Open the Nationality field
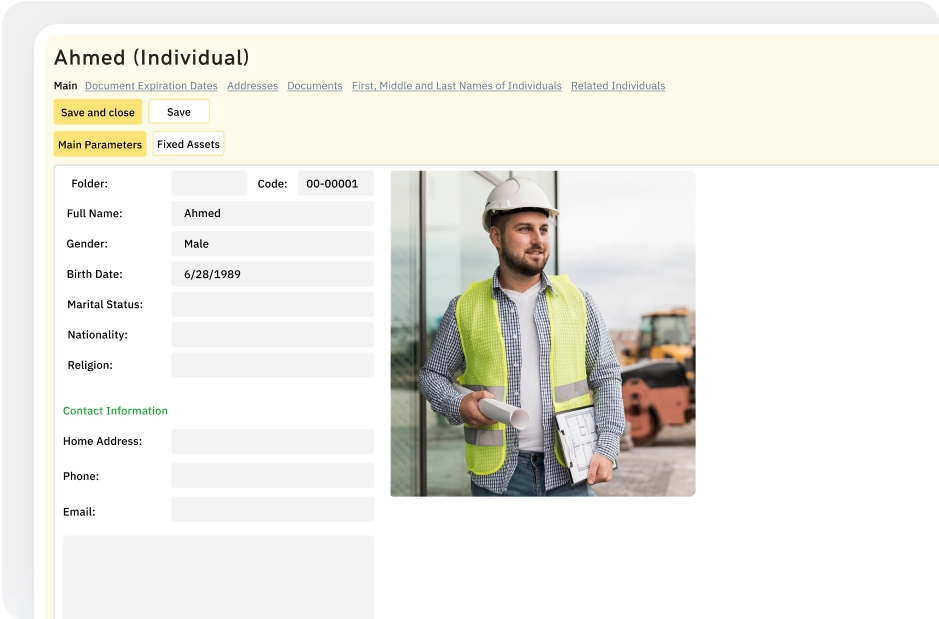 272,335
